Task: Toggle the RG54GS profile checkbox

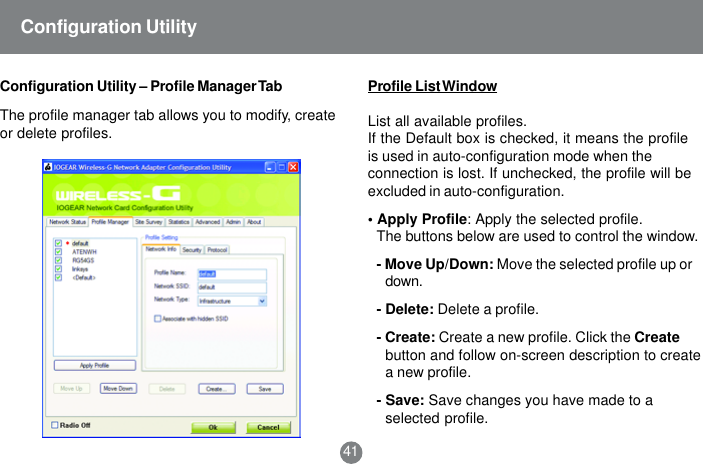Action: (58, 260)
